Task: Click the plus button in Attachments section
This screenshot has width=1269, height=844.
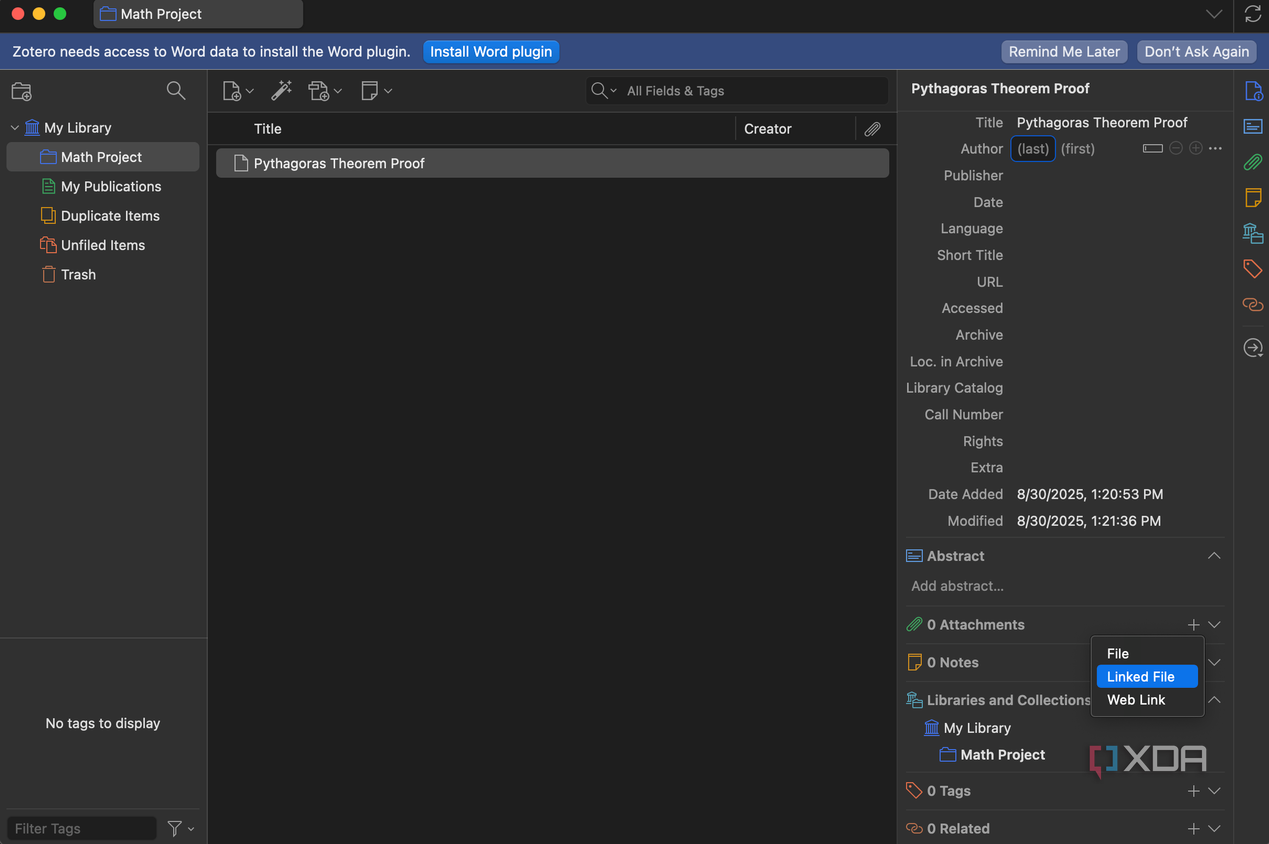Action: tap(1193, 625)
